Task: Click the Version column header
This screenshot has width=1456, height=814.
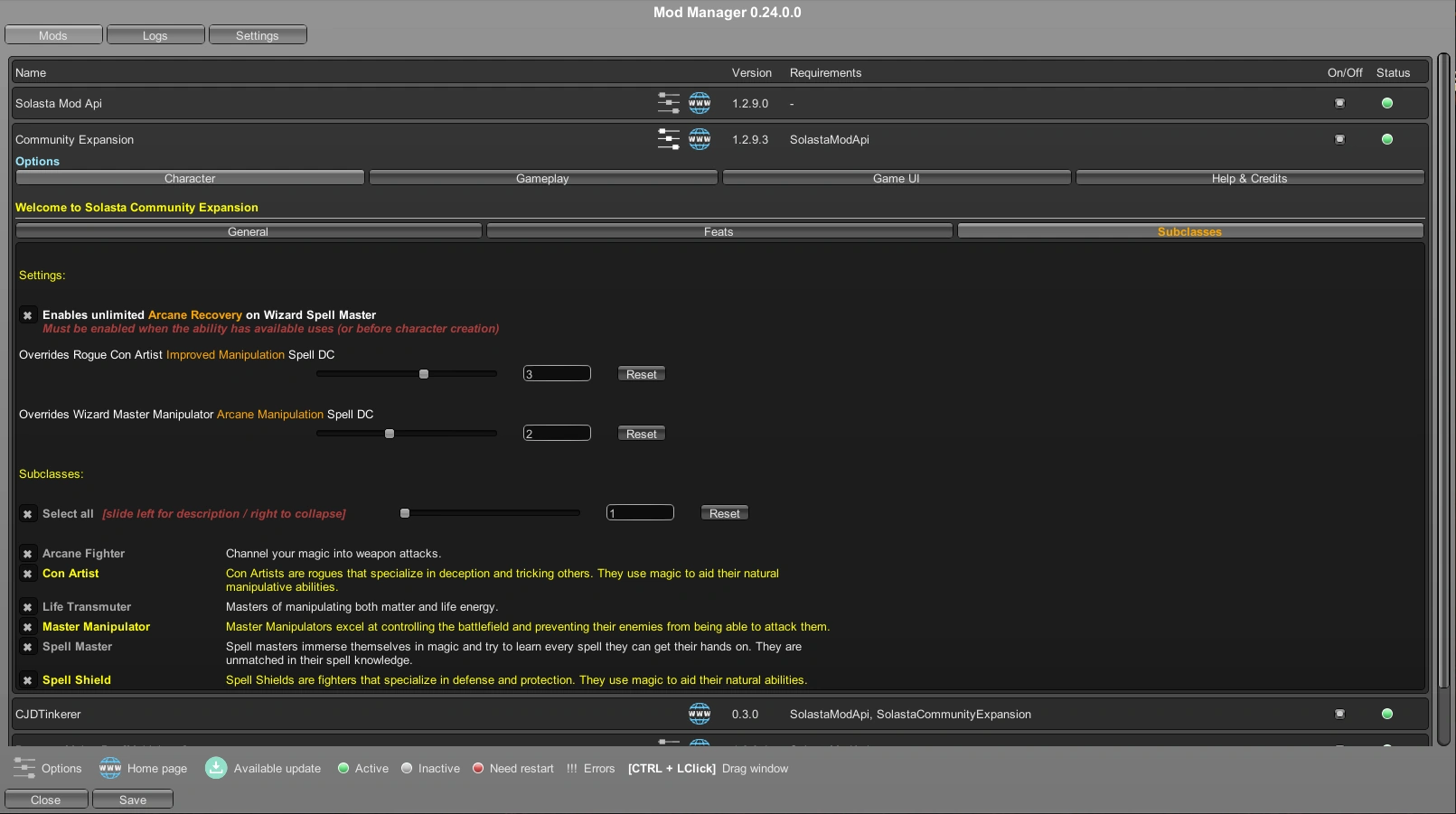Action: [x=752, y=73]
